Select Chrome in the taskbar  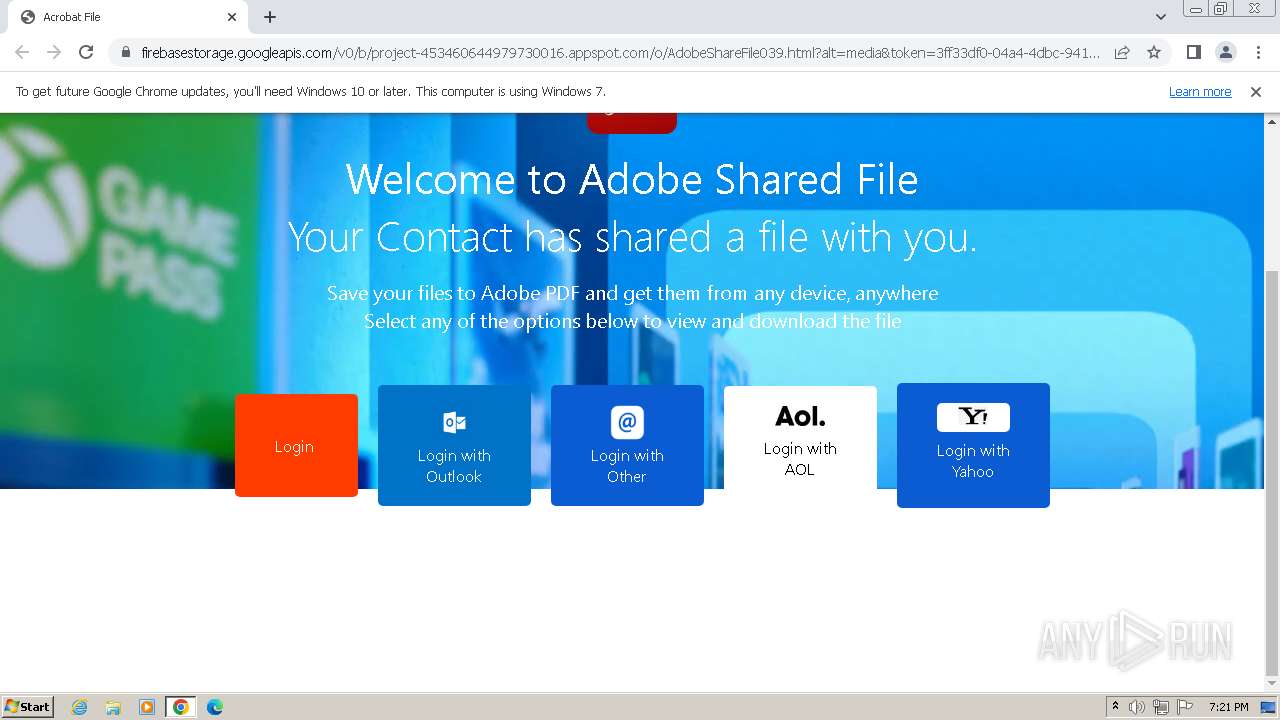click(181, 707)
